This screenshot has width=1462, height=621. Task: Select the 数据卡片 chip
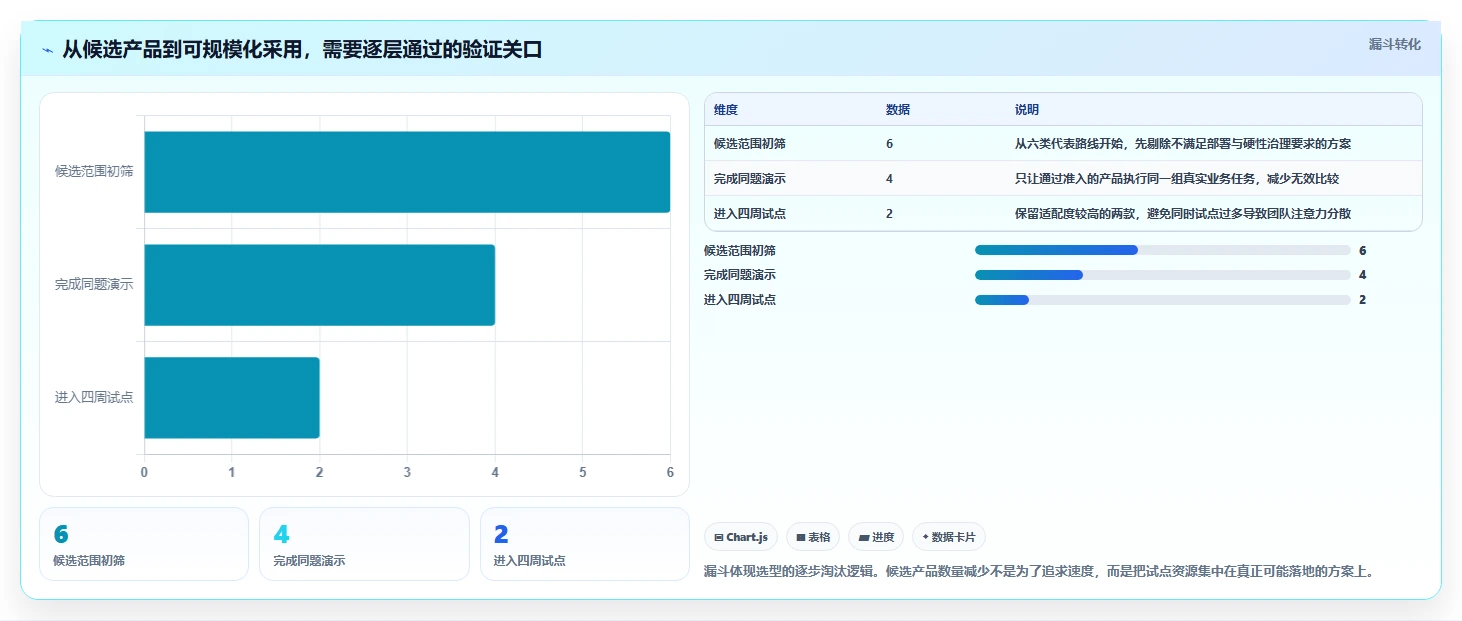[x=949, y=537]
